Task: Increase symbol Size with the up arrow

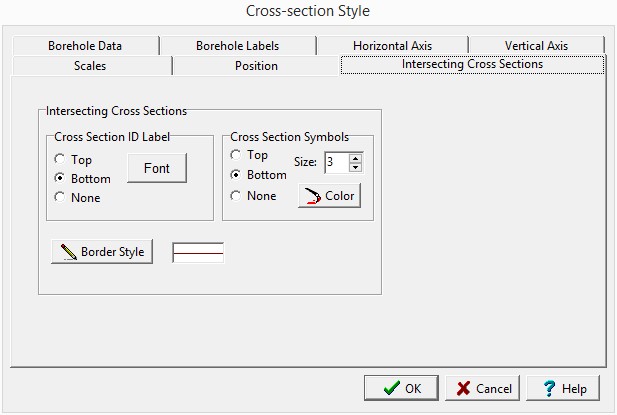Action: pyautogui.click(x=356, y=157)
